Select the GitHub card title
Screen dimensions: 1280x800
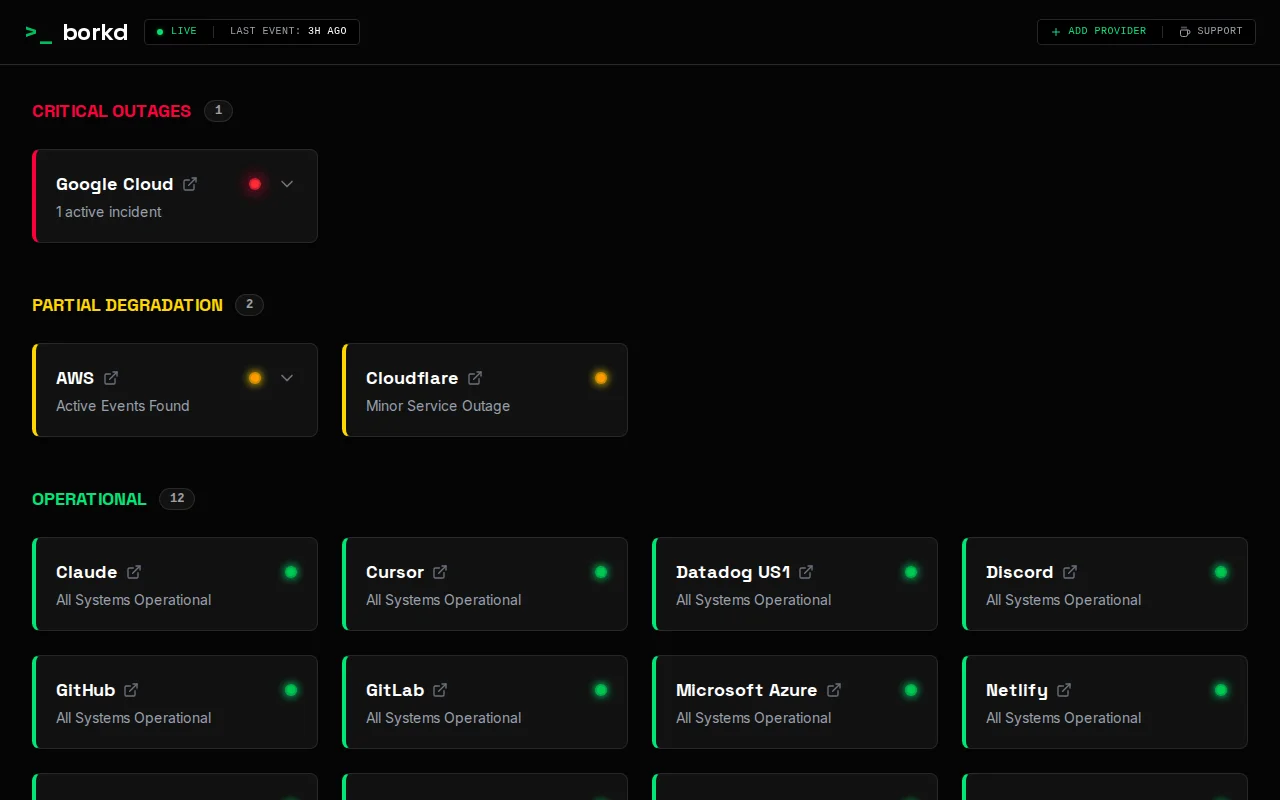click(x=86, y=690)
